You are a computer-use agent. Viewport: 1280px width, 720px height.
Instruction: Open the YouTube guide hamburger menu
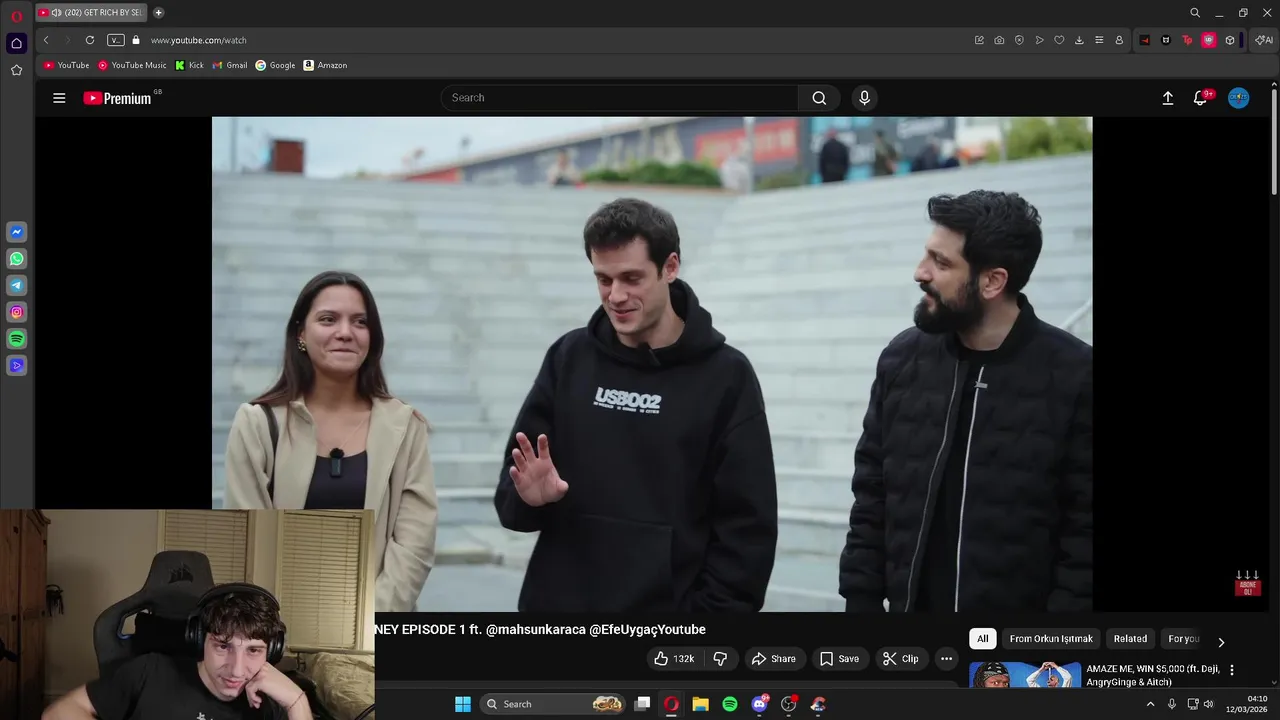[x=59, y=98]
